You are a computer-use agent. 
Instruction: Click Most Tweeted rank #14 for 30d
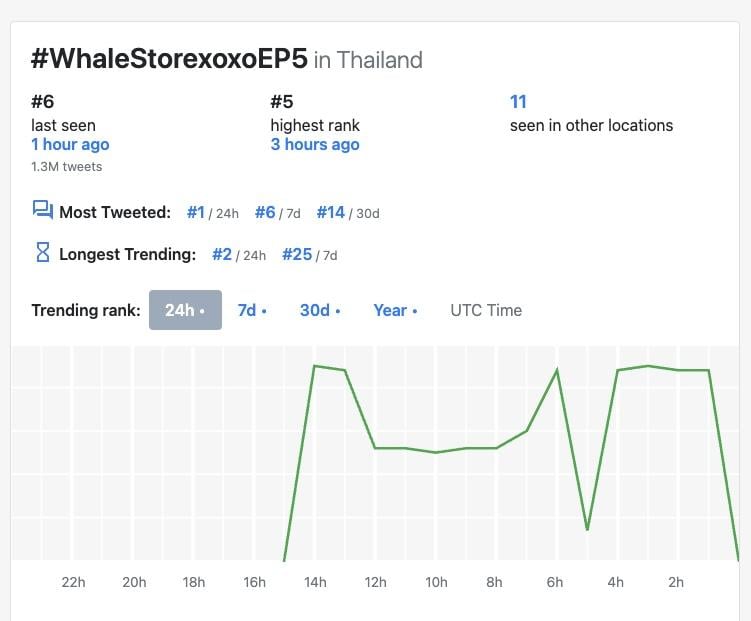point(331,212)
